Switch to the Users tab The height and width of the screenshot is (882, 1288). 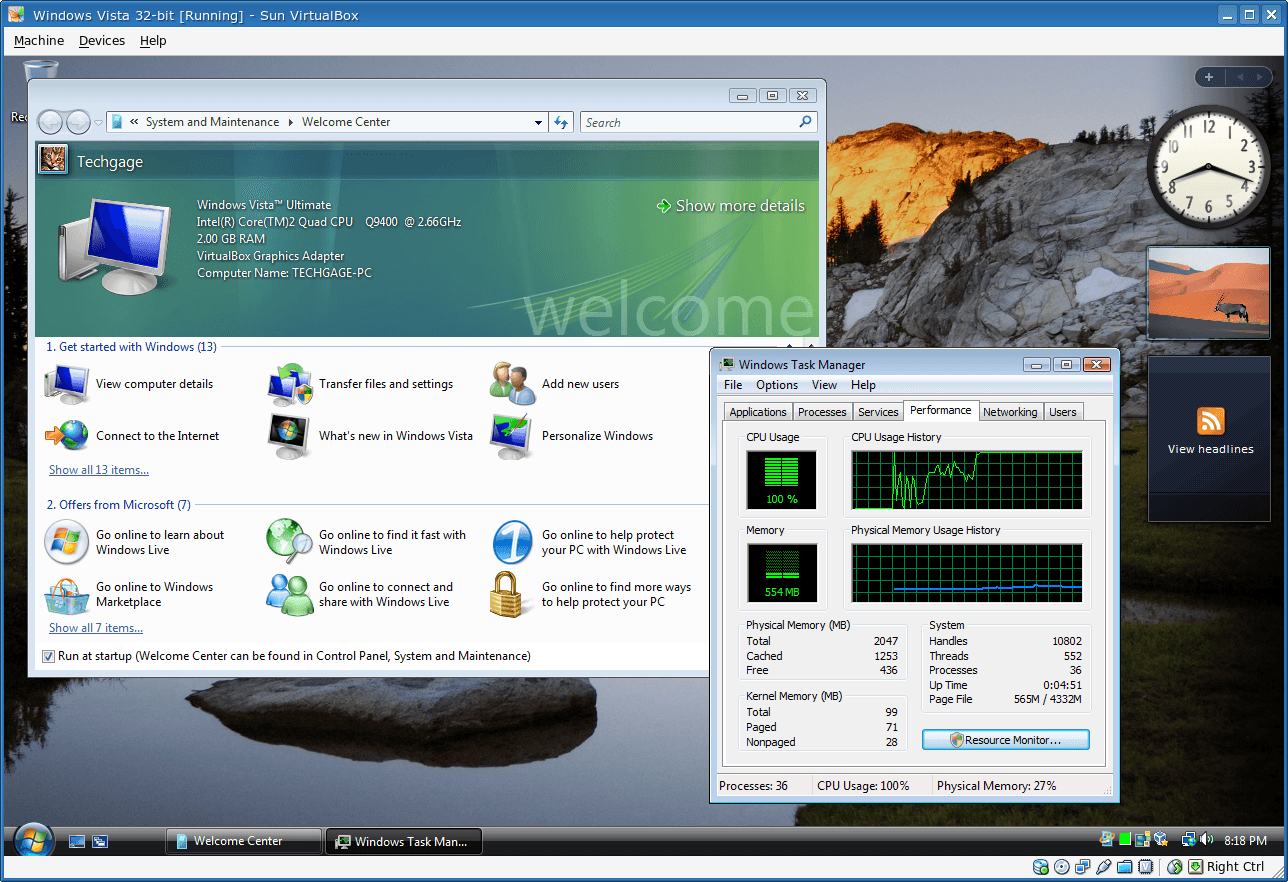coord(1063,412)
